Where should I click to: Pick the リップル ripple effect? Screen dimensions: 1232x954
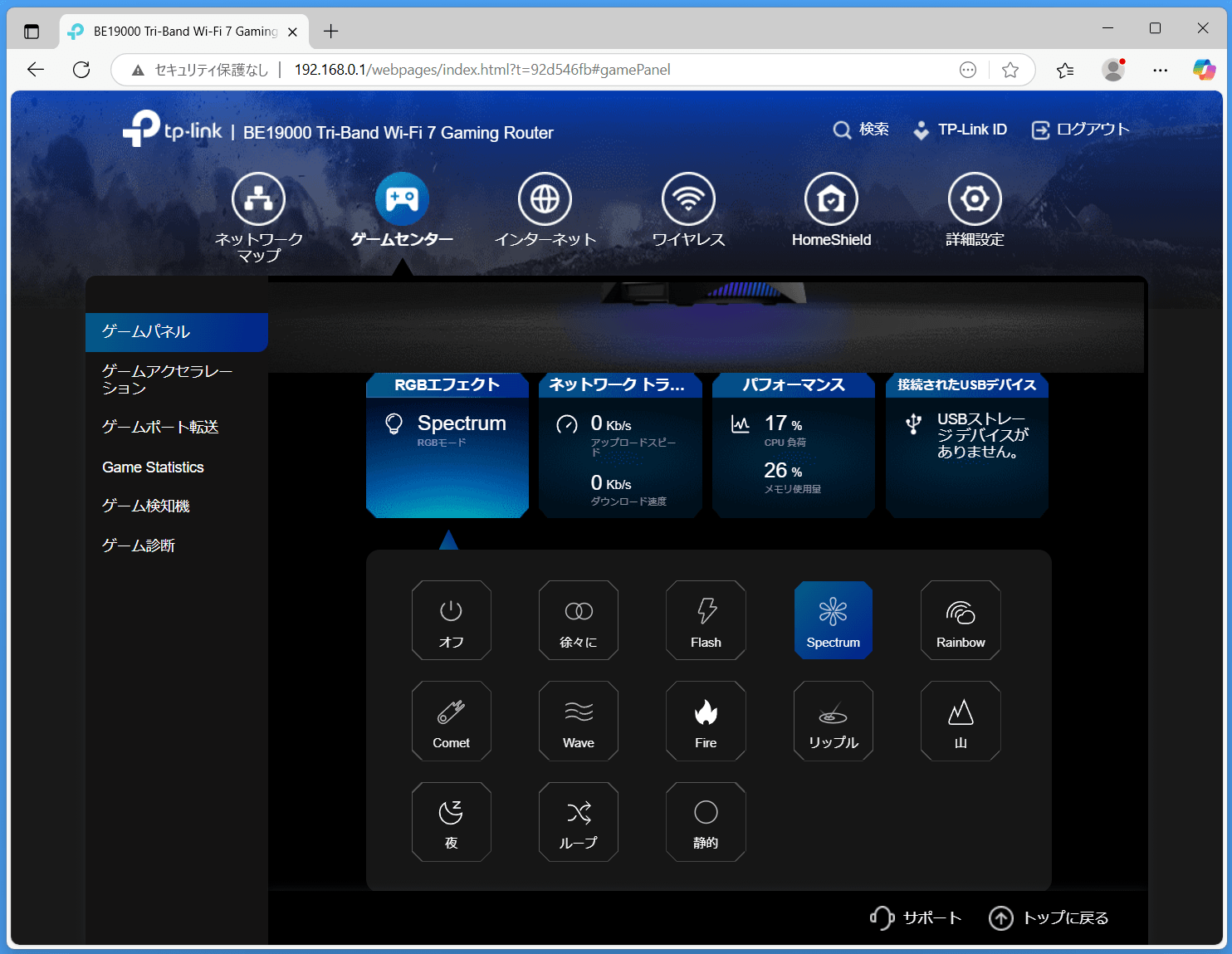pos(833,721)
